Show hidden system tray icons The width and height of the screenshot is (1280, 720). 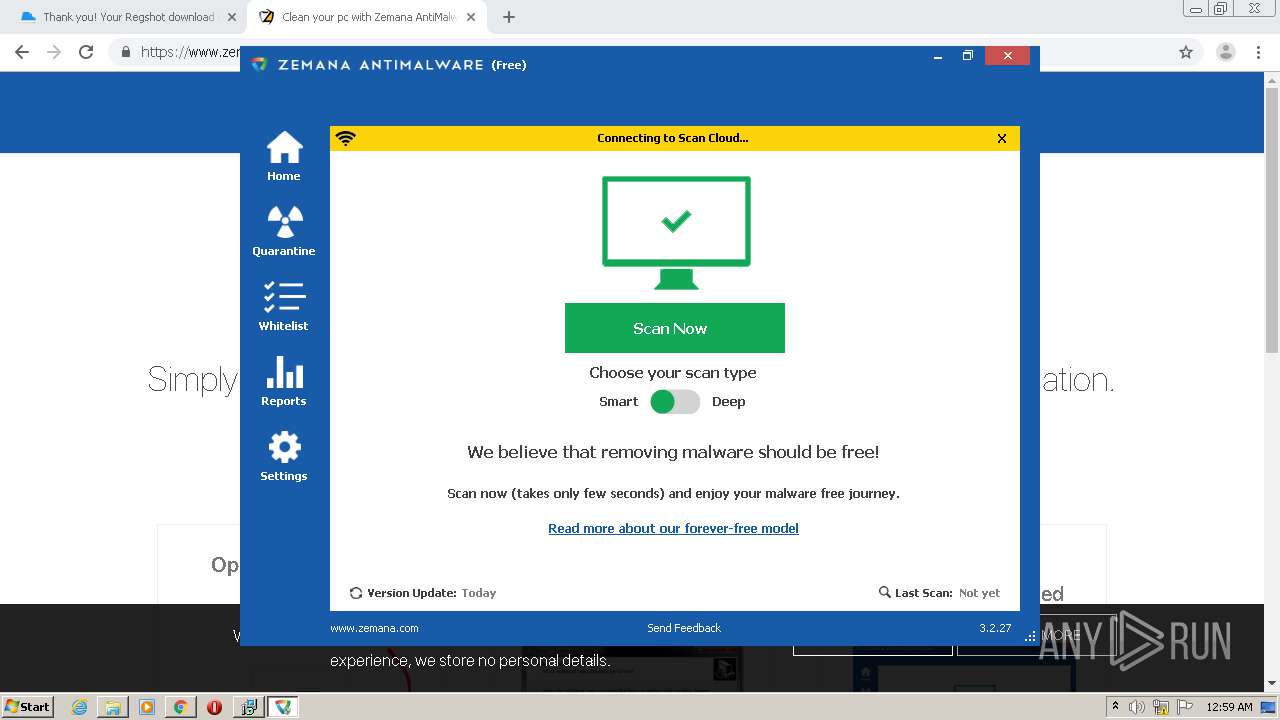[1115, 707]
